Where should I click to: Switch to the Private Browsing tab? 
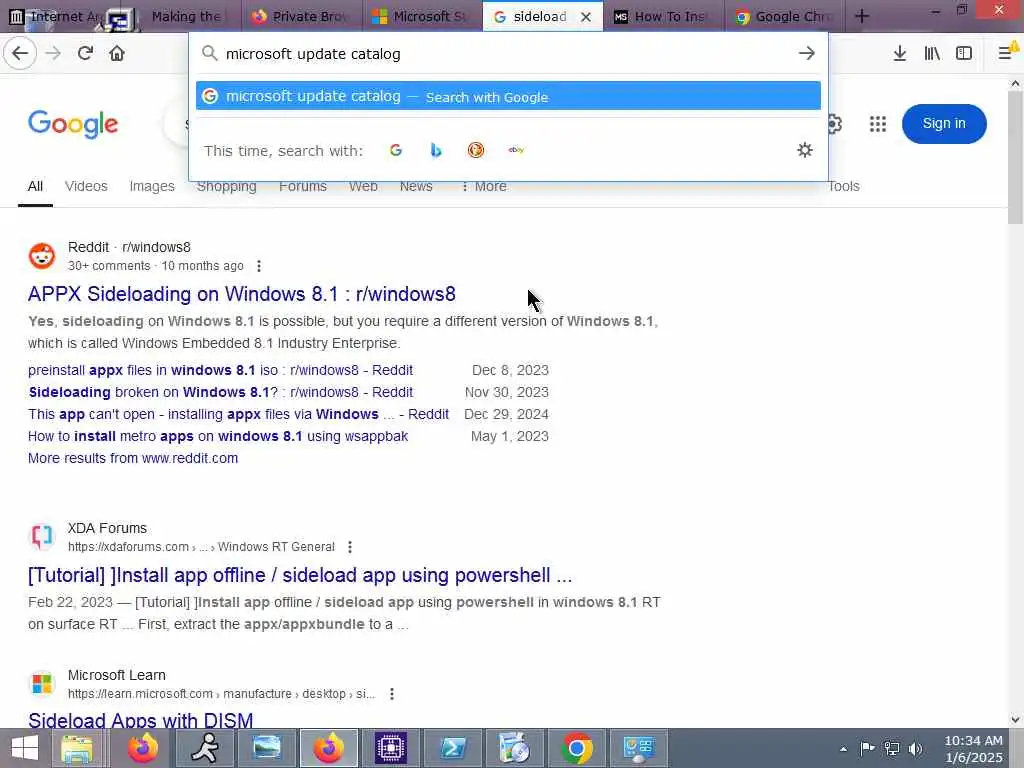301,16
